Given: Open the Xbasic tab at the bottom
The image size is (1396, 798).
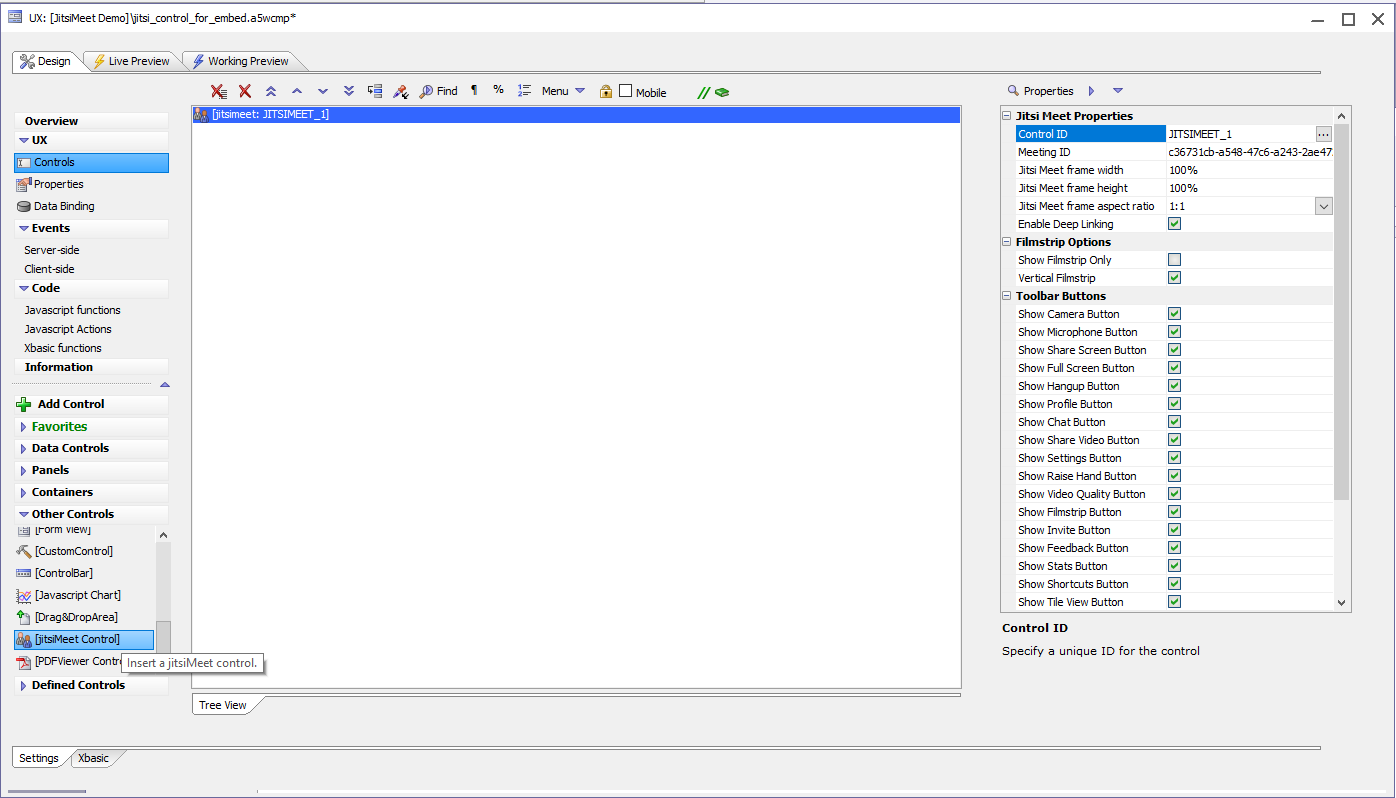Looking at the screenshot, I should coord(93,758).
